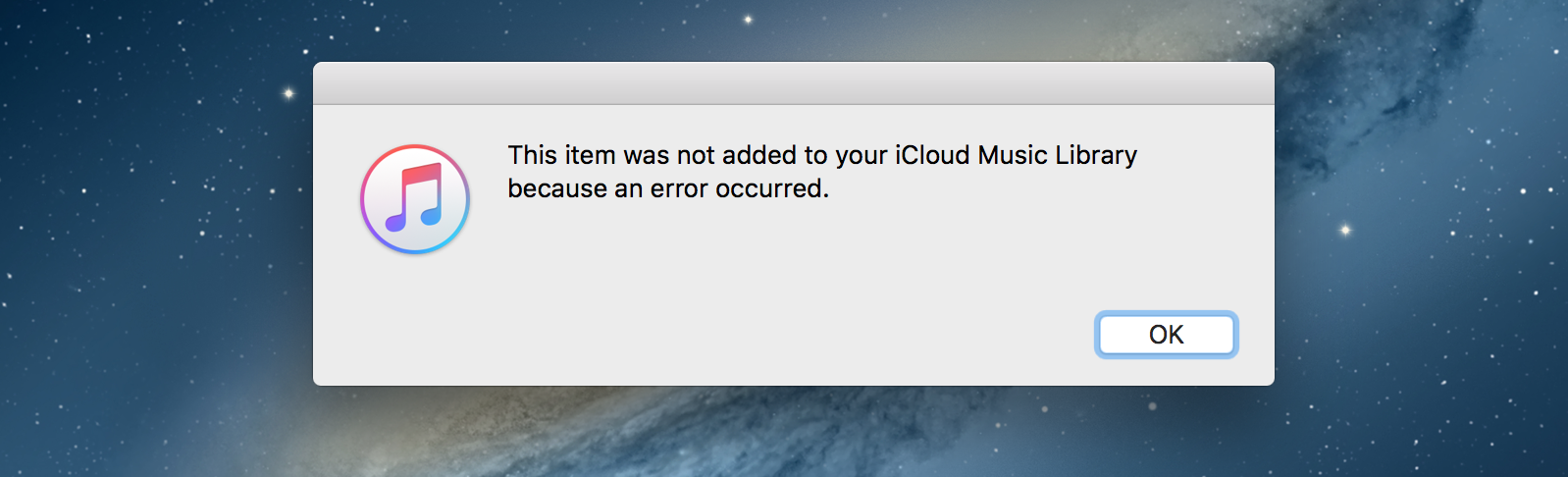Click the word 'error' in the message
Screen dimensions: 1568x477
[x=679, y=188]
